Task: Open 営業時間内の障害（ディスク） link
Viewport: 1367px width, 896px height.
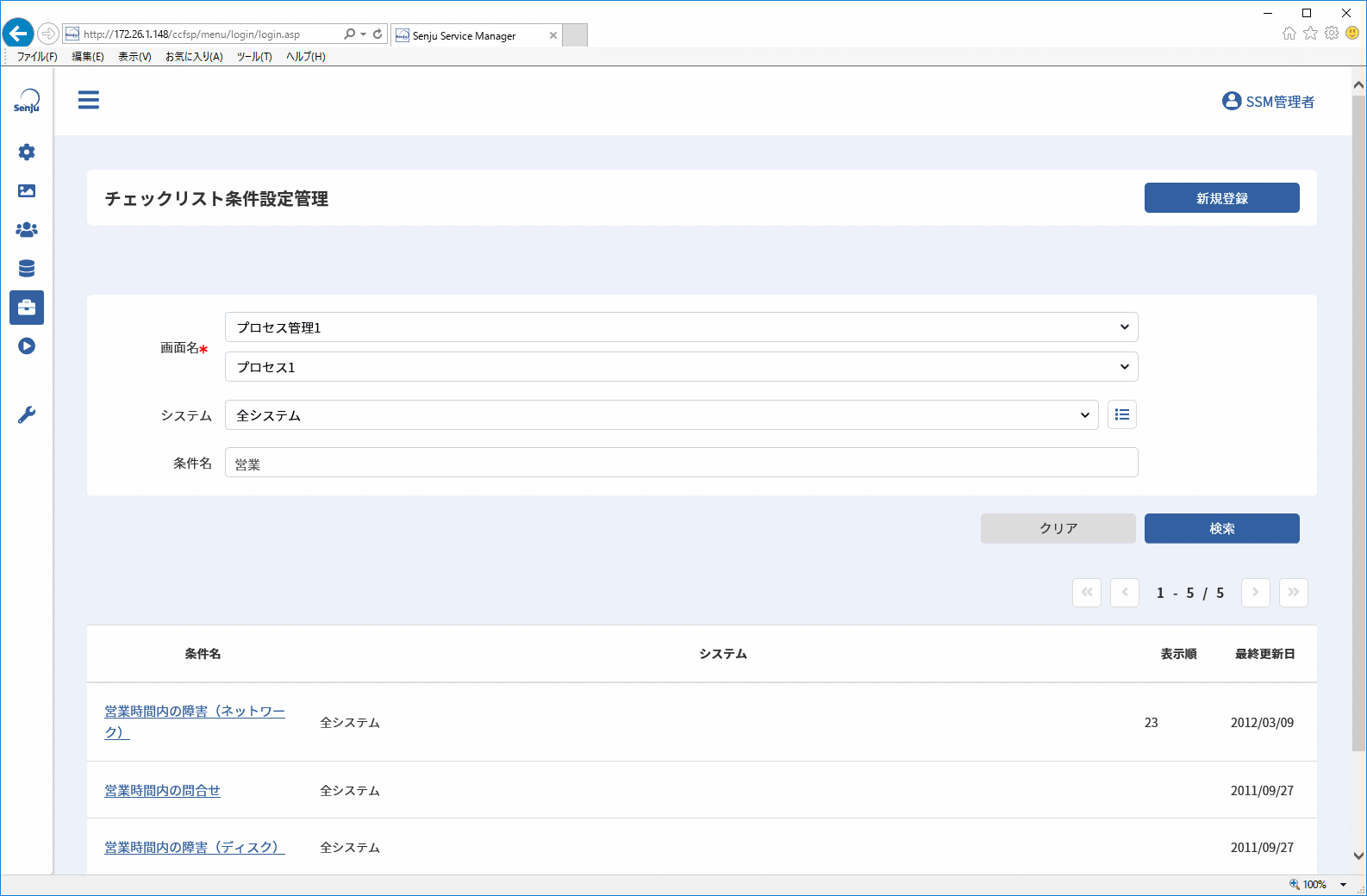Action: click(195, 847)
